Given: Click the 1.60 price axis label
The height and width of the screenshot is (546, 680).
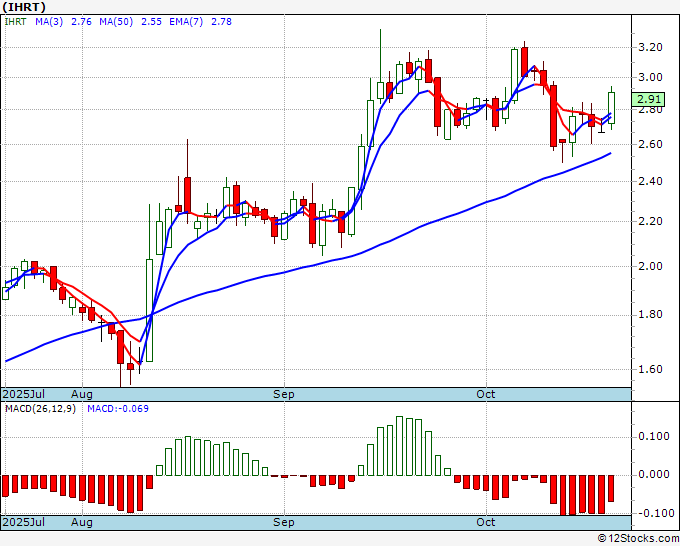Looking at the screenshot, I should 651,369.
